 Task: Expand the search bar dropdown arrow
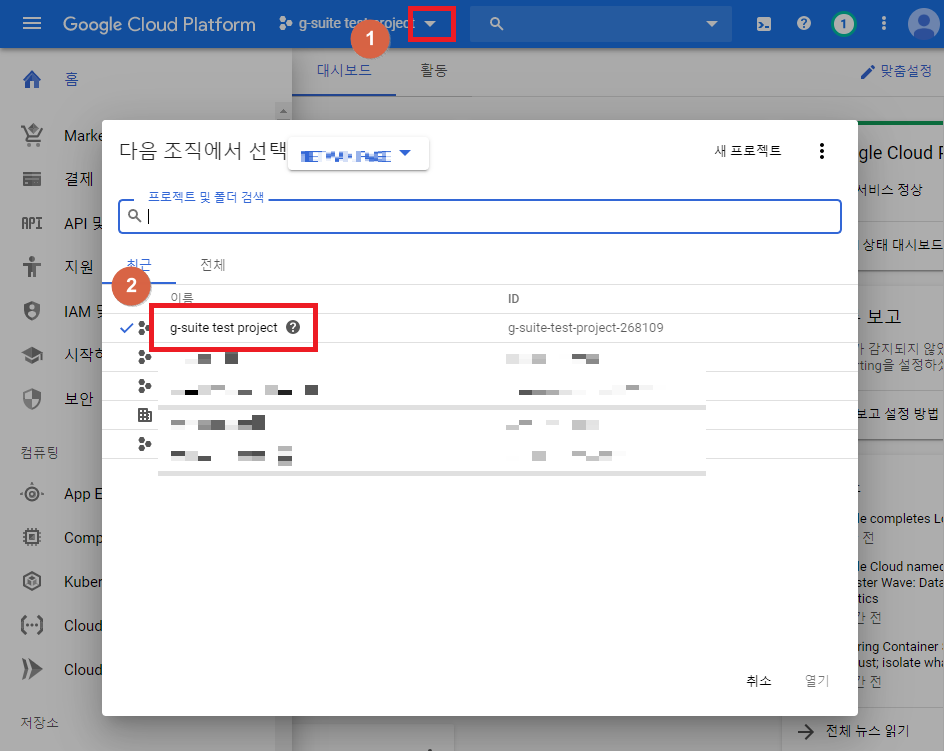712,24
